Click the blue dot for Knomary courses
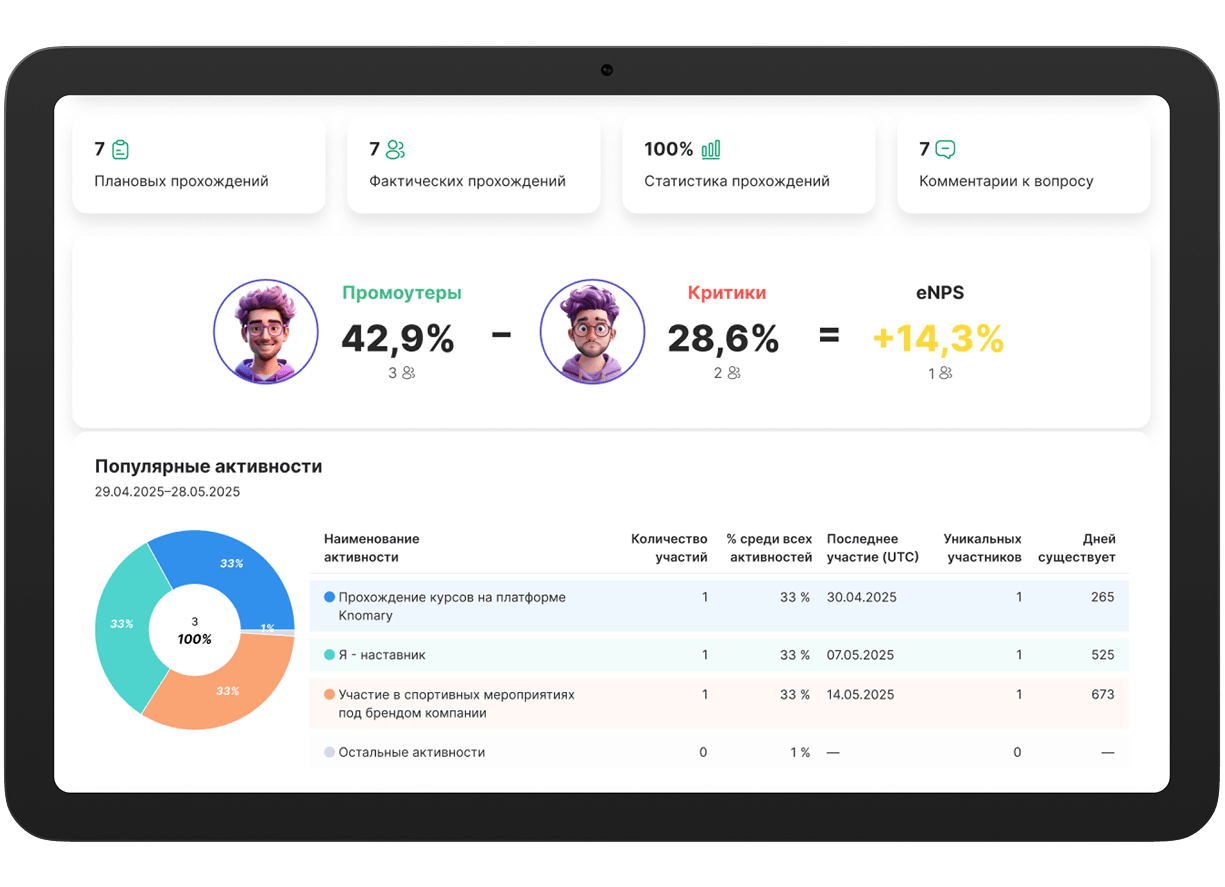1225x887 pixels. pos(330,597)
